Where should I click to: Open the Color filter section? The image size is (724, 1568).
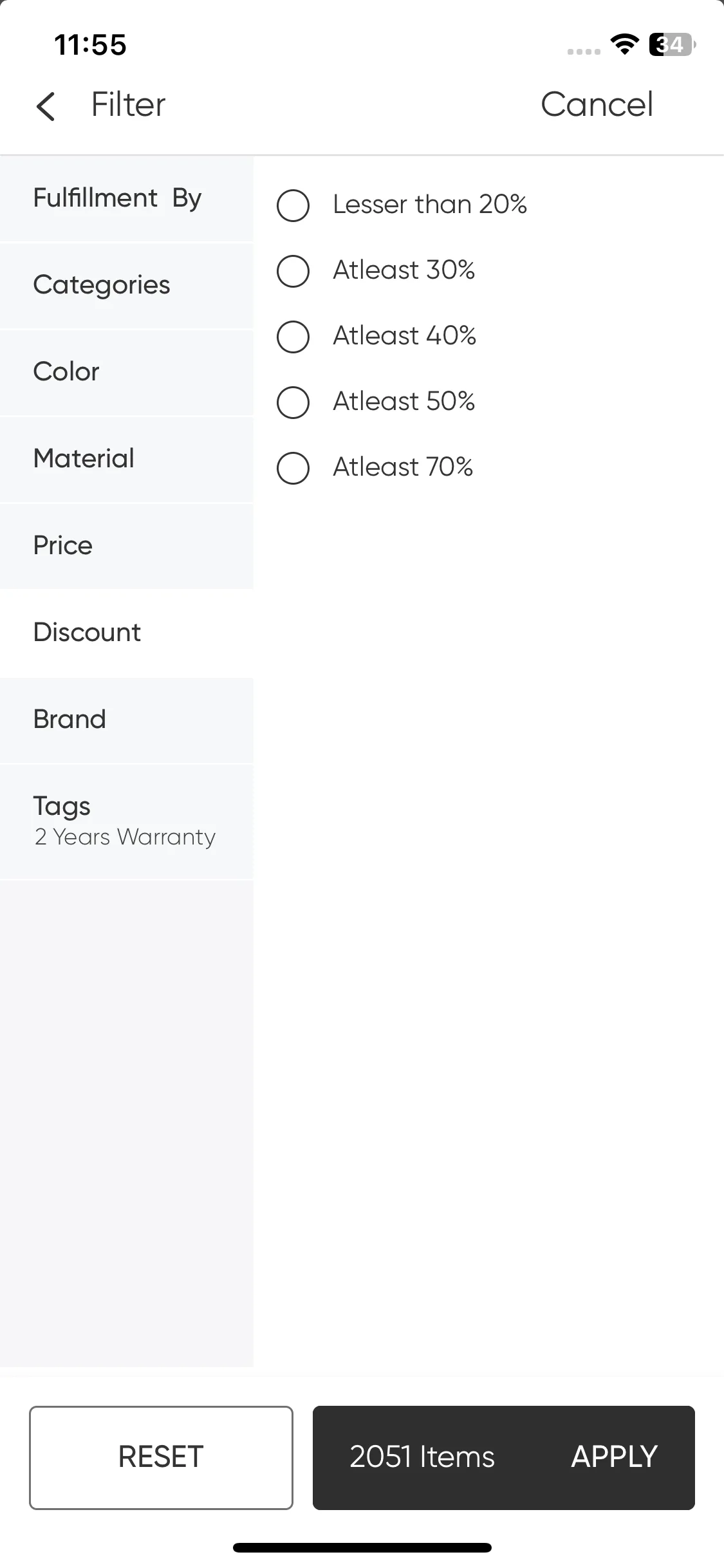[x=127, y=372]
